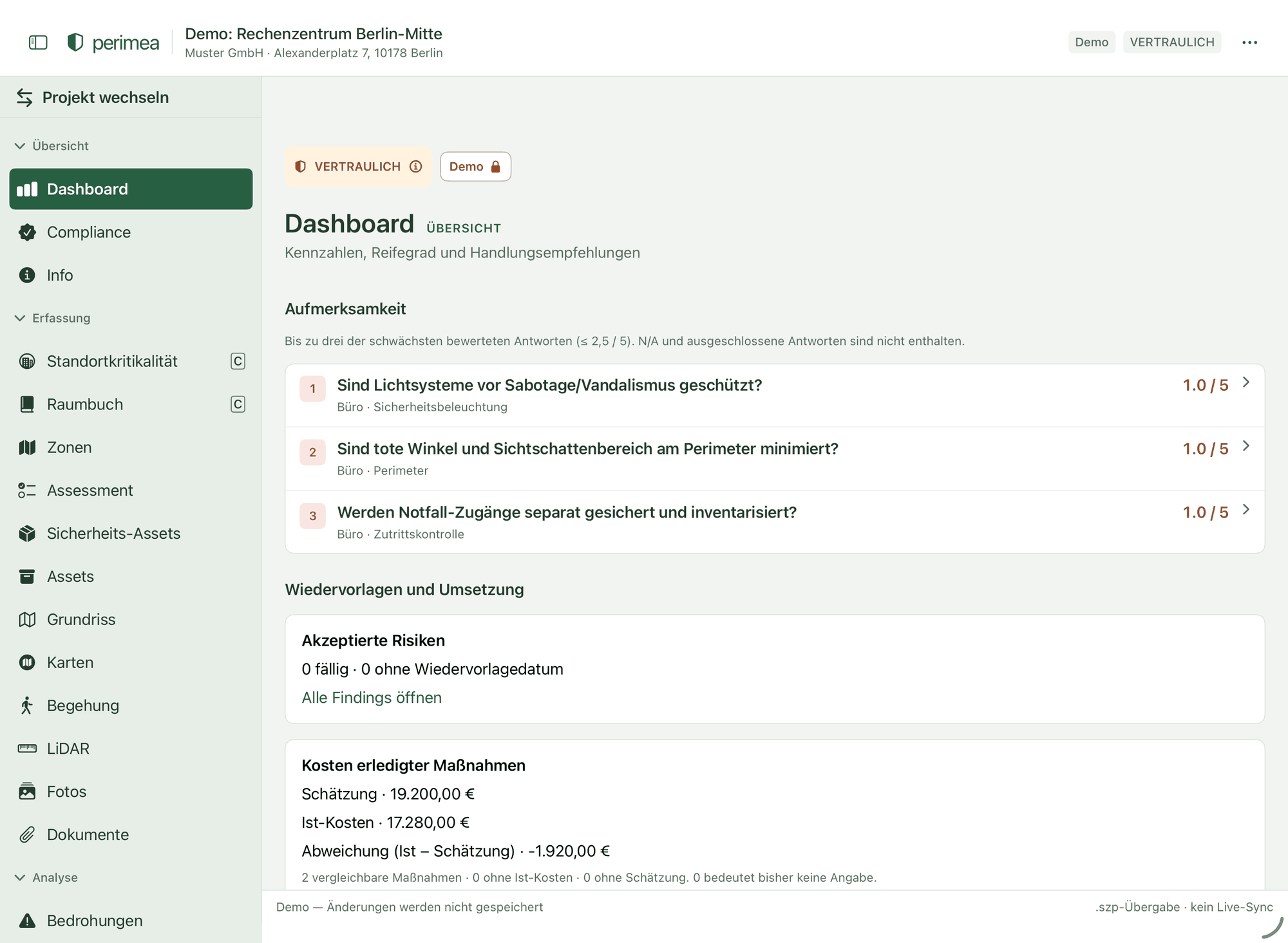Open the three-dots more menu
The image size is (1288, 943).
click(1249, 42)
